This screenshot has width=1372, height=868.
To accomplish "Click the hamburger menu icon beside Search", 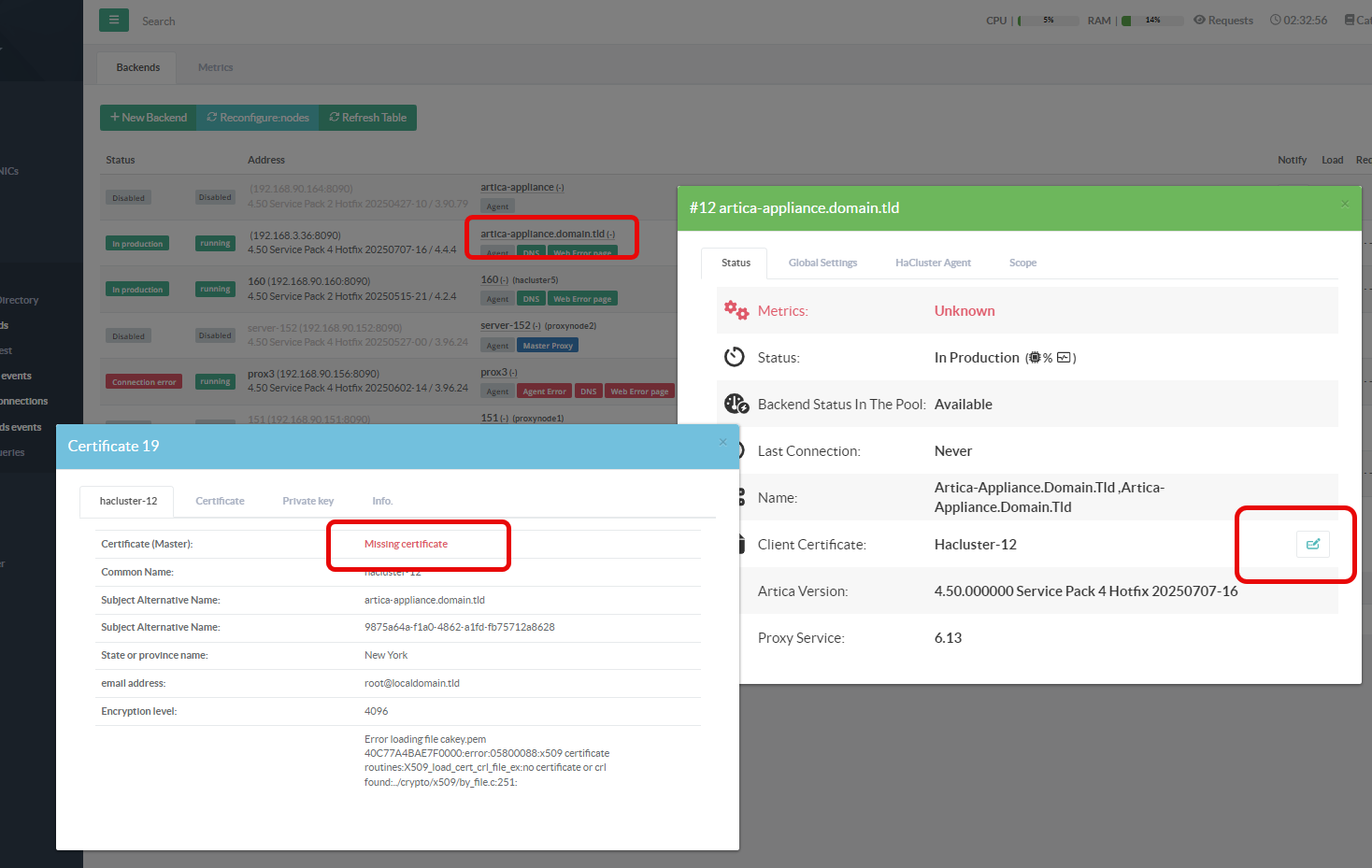I will pyautogui.click(x=113, y=20).
